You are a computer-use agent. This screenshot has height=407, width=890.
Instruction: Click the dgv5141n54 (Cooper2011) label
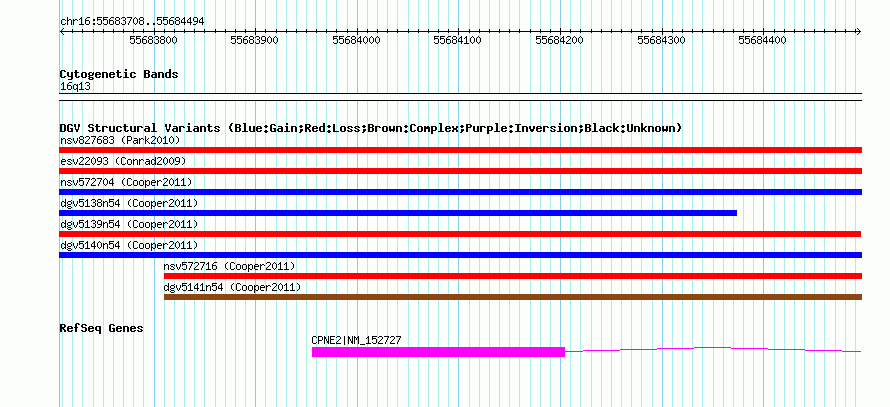click(232, 287)
